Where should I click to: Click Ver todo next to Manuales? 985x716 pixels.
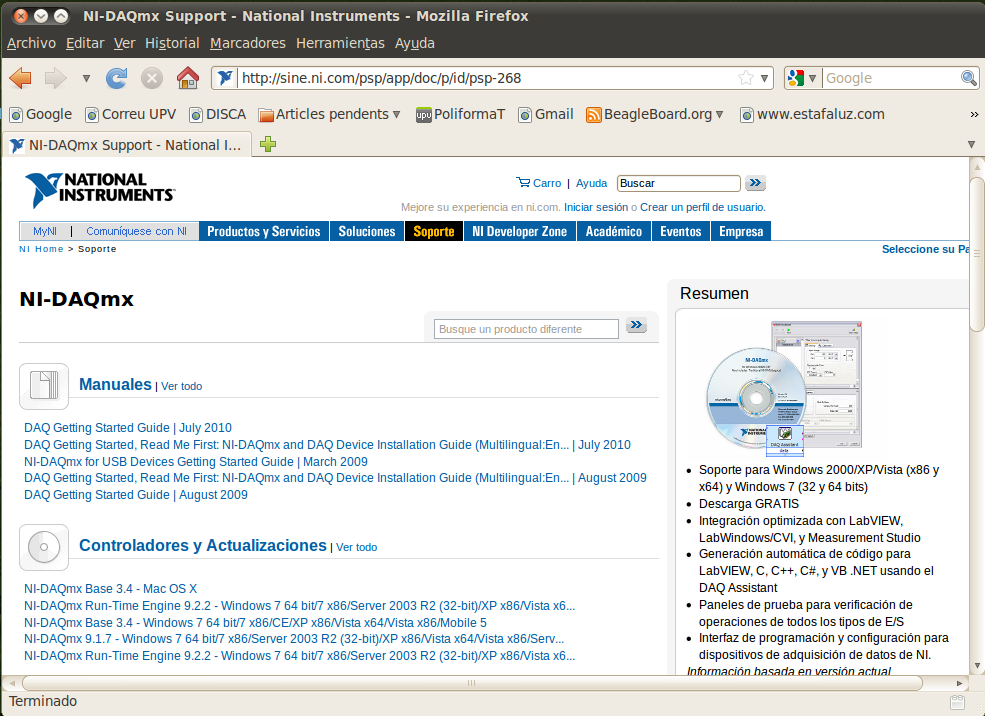[182, 386]
